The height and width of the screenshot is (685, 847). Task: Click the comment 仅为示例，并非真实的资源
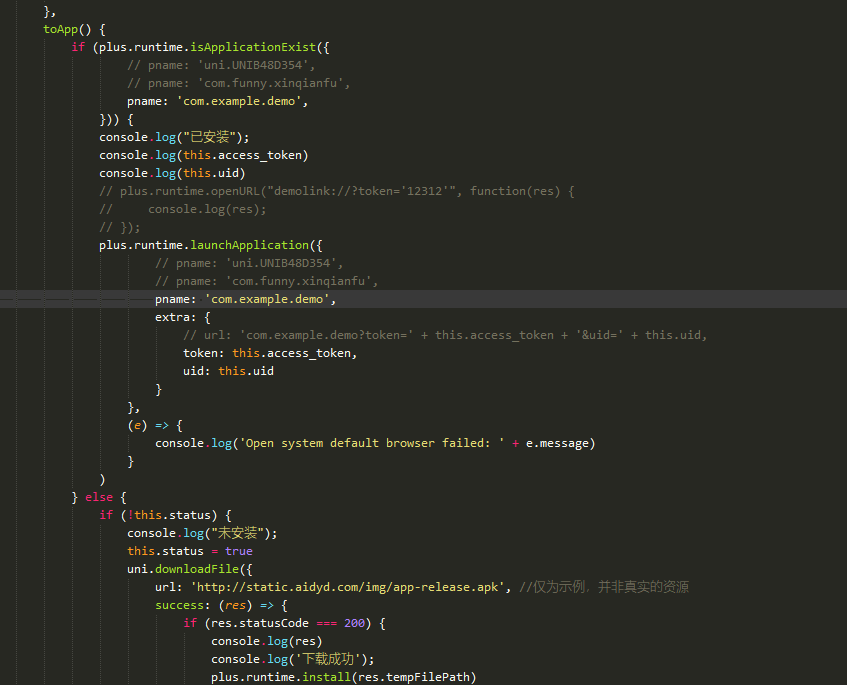604,587
